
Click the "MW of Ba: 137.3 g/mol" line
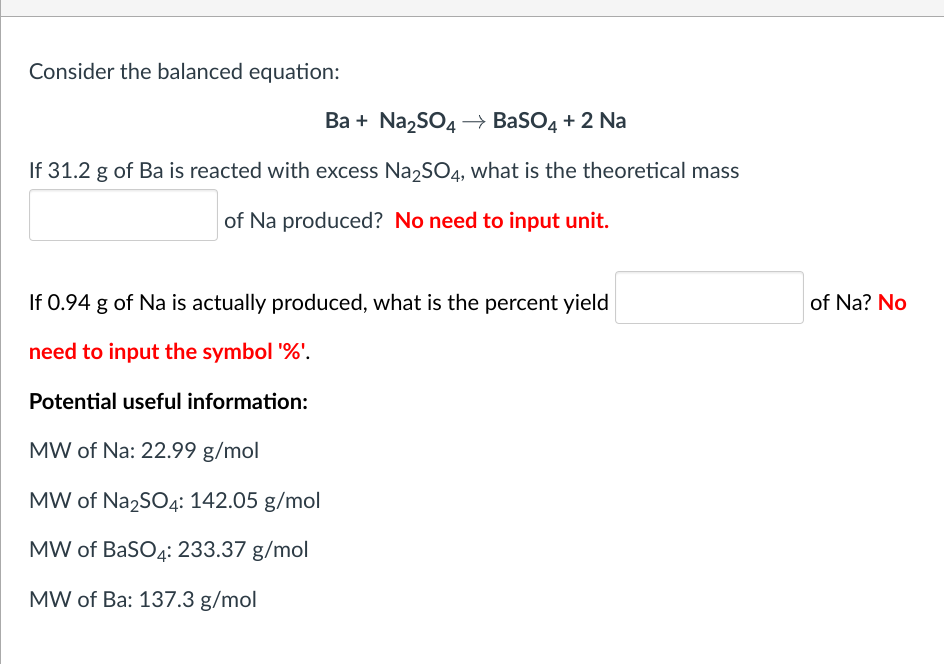tap(143, 600)
